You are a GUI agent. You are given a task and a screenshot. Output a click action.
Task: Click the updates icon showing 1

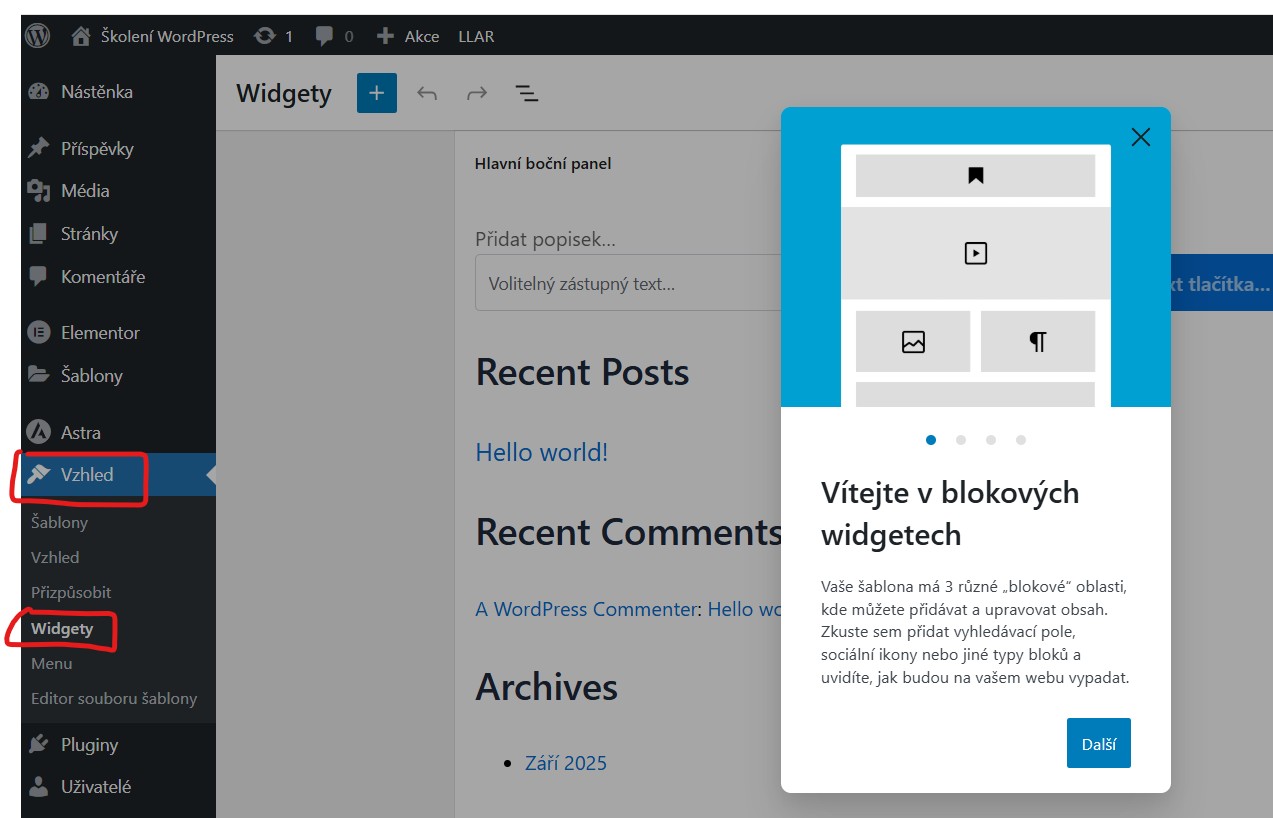pyautogui.click(x=265, y=35)
